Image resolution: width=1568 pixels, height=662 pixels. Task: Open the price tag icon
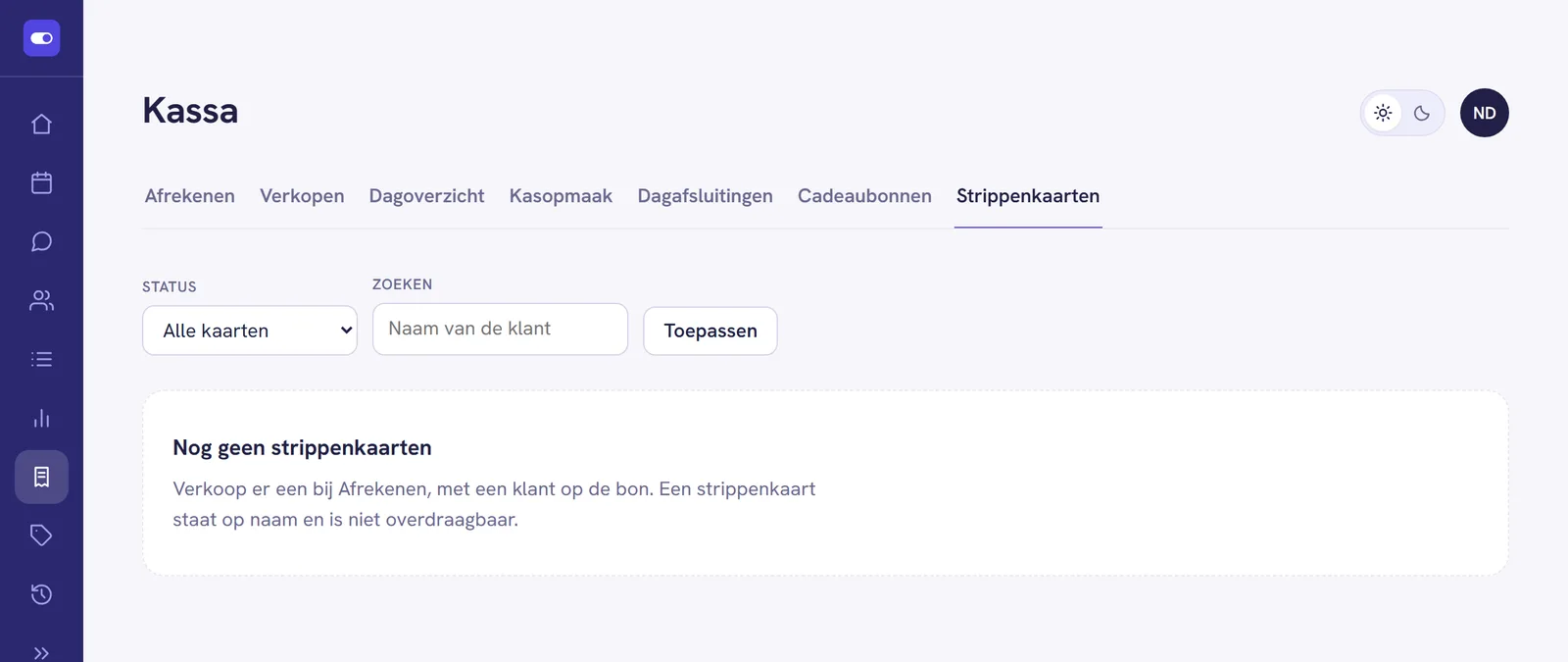coord(41,535)
